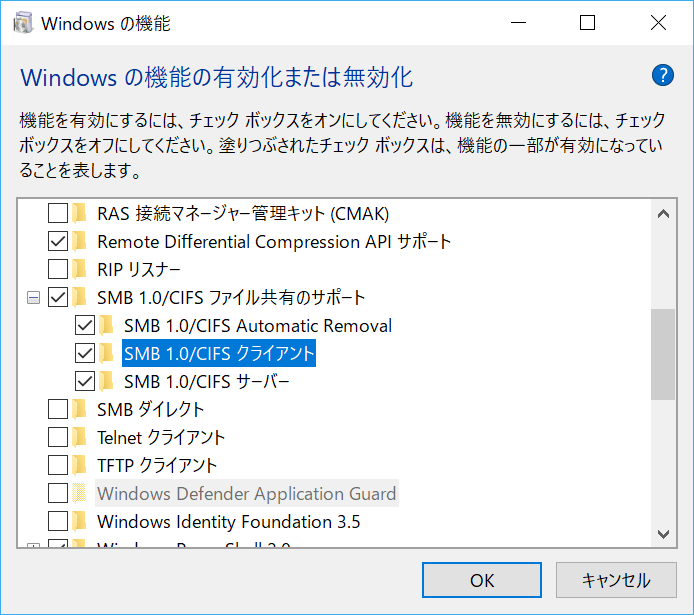Viewport: 694px width, 615px height.
Task: Maximize the Windows の機能 dialog
Action: [587, 22]
